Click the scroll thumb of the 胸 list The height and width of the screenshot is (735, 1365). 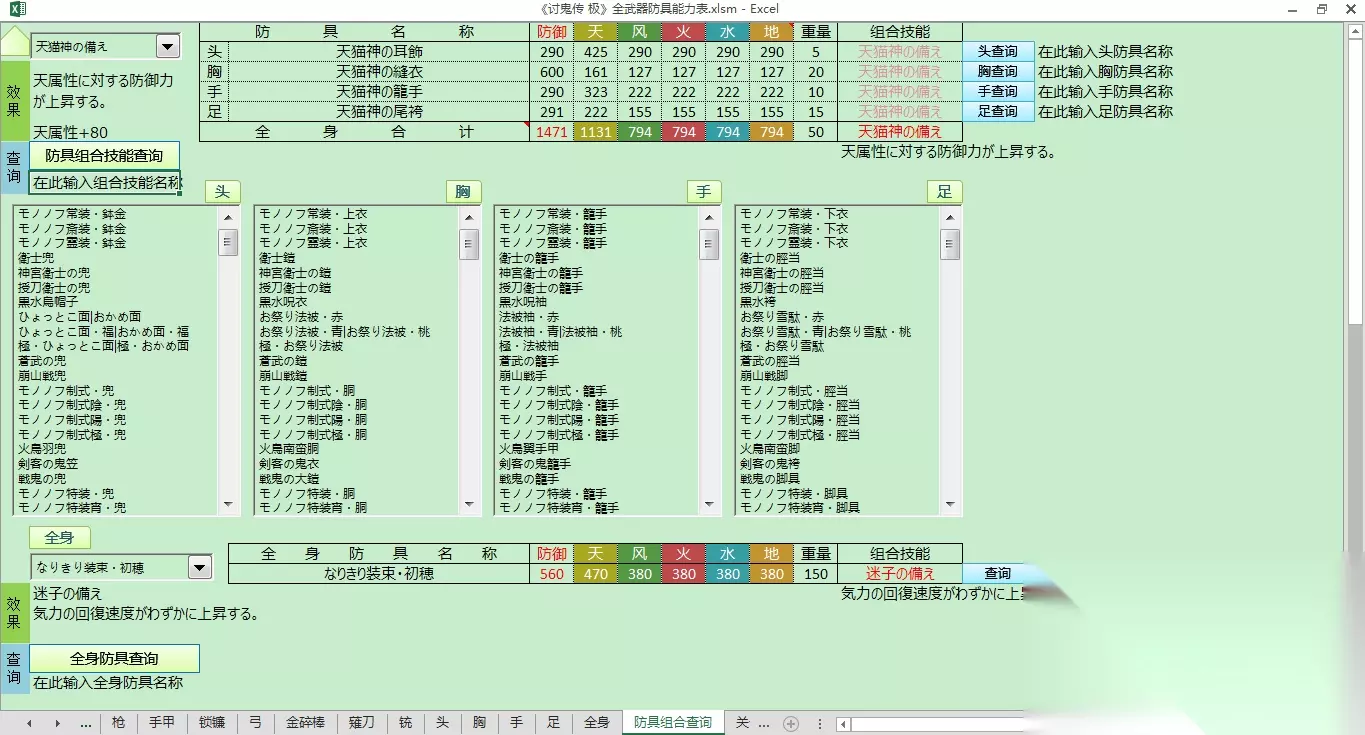click(x=469, y=244)
